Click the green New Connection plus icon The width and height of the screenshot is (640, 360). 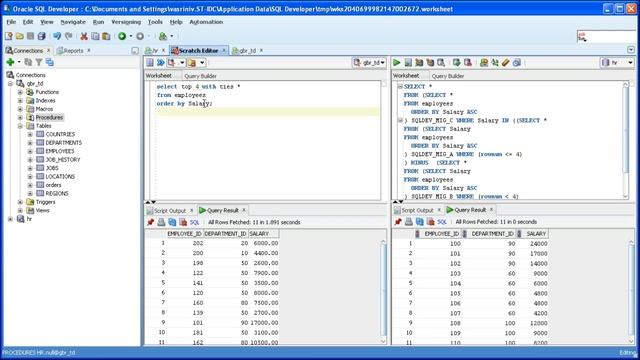(x=10, y=62)
